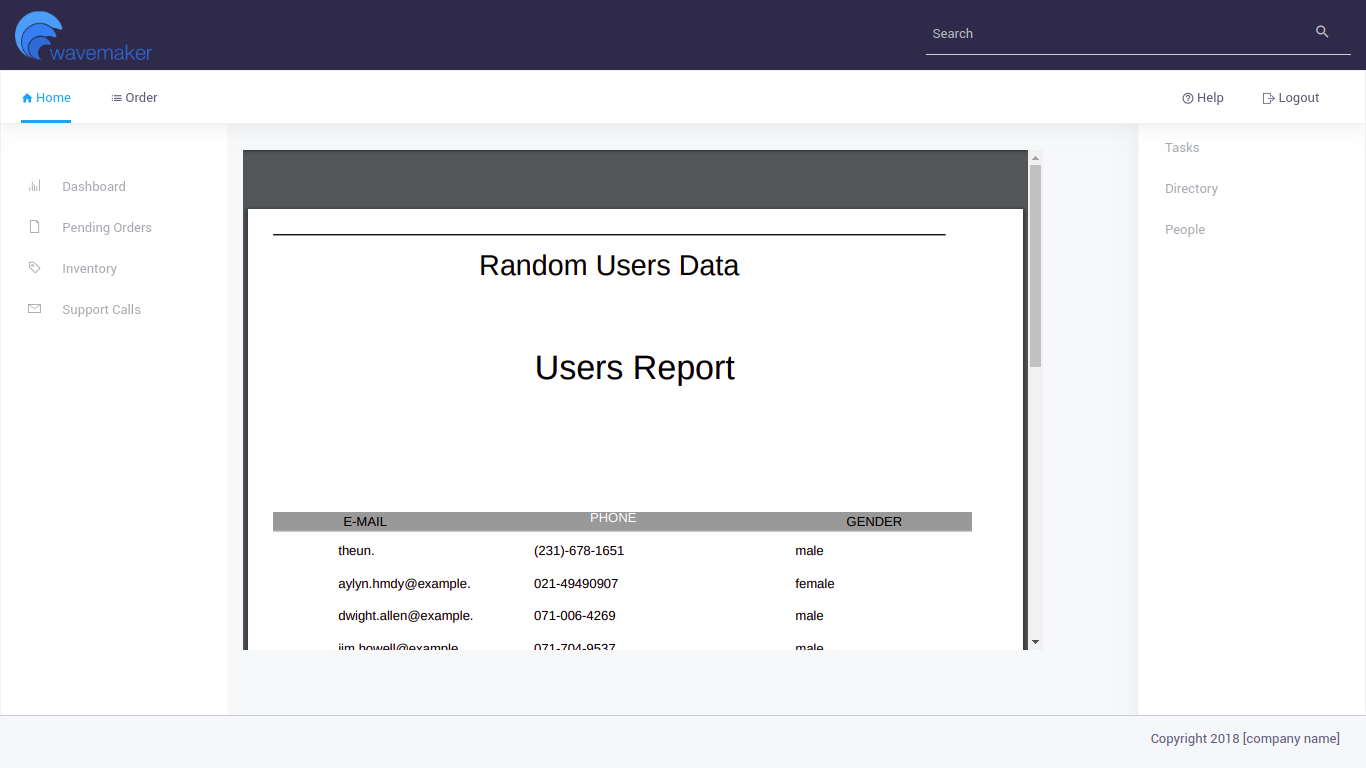Click the Users Report heading

click(634, 368)
